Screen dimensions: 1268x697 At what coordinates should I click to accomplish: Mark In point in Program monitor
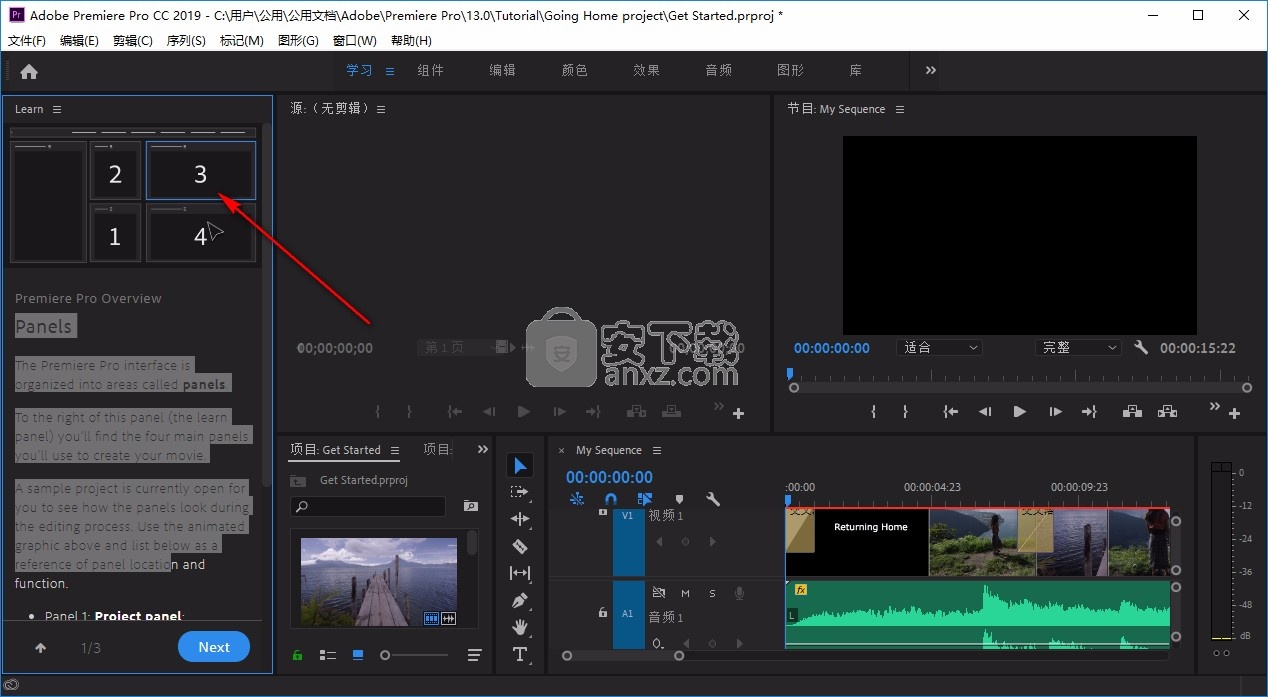873,412
